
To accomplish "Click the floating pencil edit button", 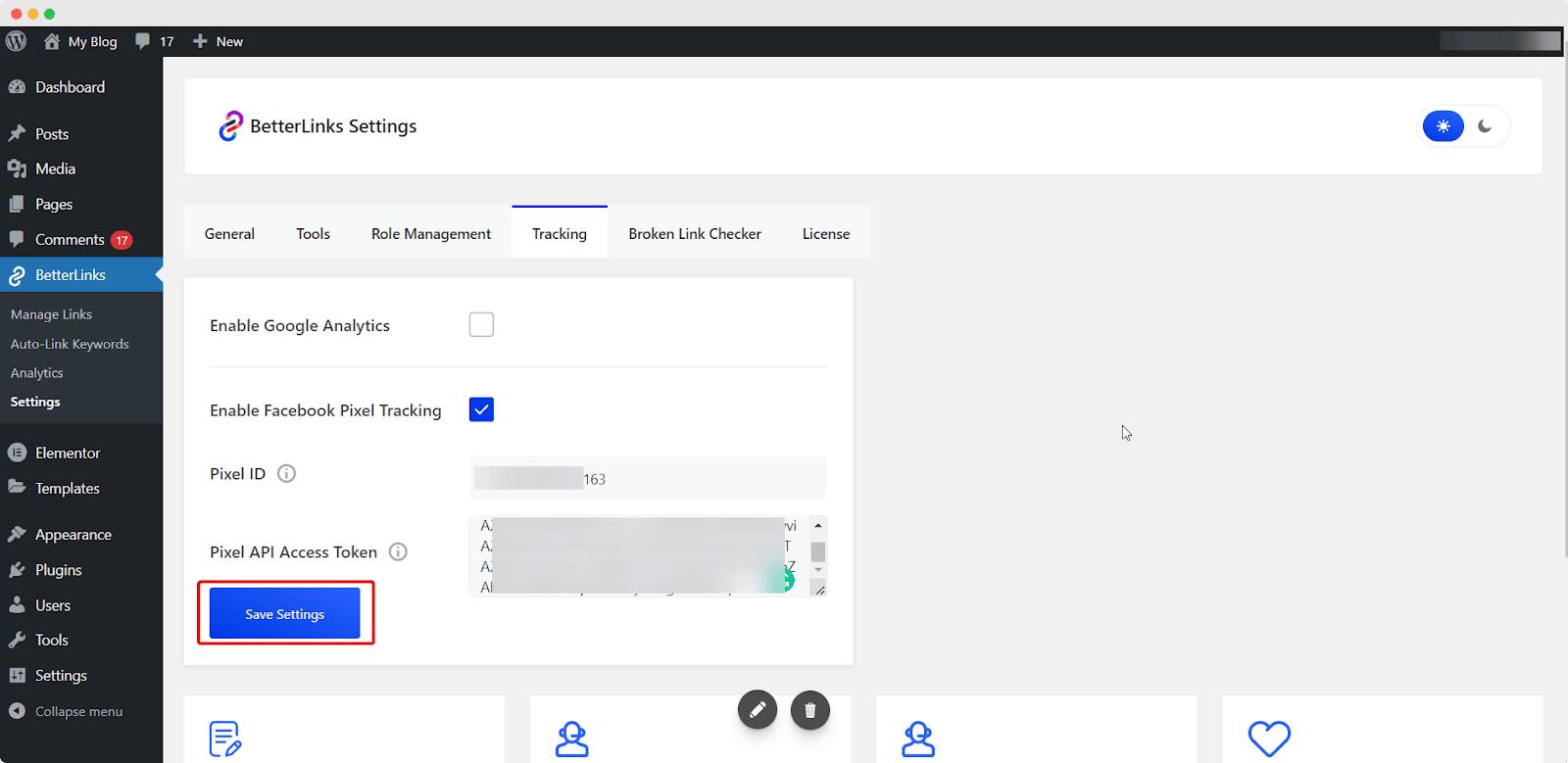I will point(758,710).
